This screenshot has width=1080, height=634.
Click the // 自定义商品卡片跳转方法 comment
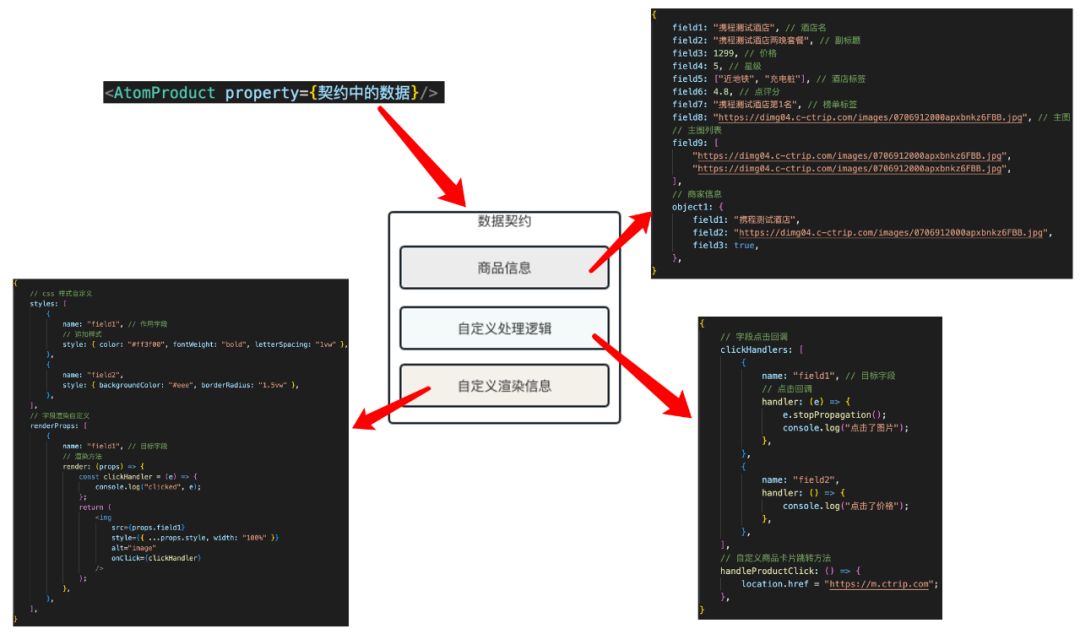tap(776, 558)
